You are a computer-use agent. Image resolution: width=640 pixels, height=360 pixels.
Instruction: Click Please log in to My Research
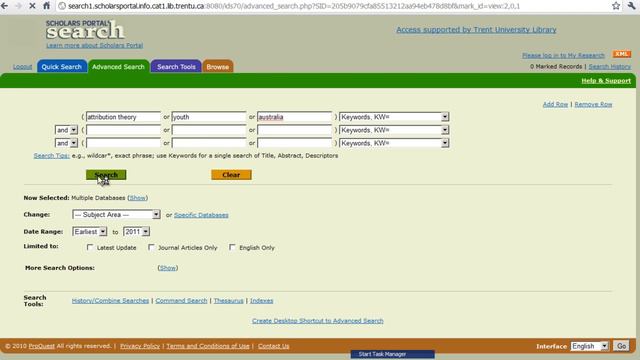coord(563,55)
